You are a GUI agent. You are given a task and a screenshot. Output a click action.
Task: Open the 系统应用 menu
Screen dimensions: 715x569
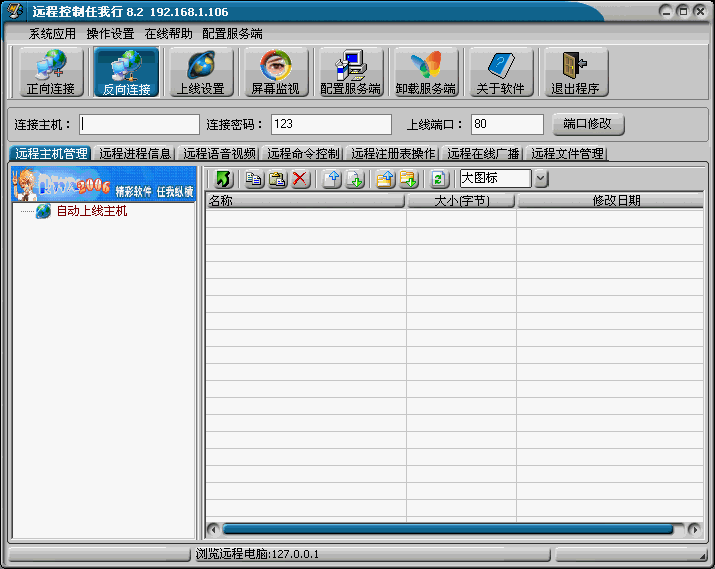coord(52,33)
